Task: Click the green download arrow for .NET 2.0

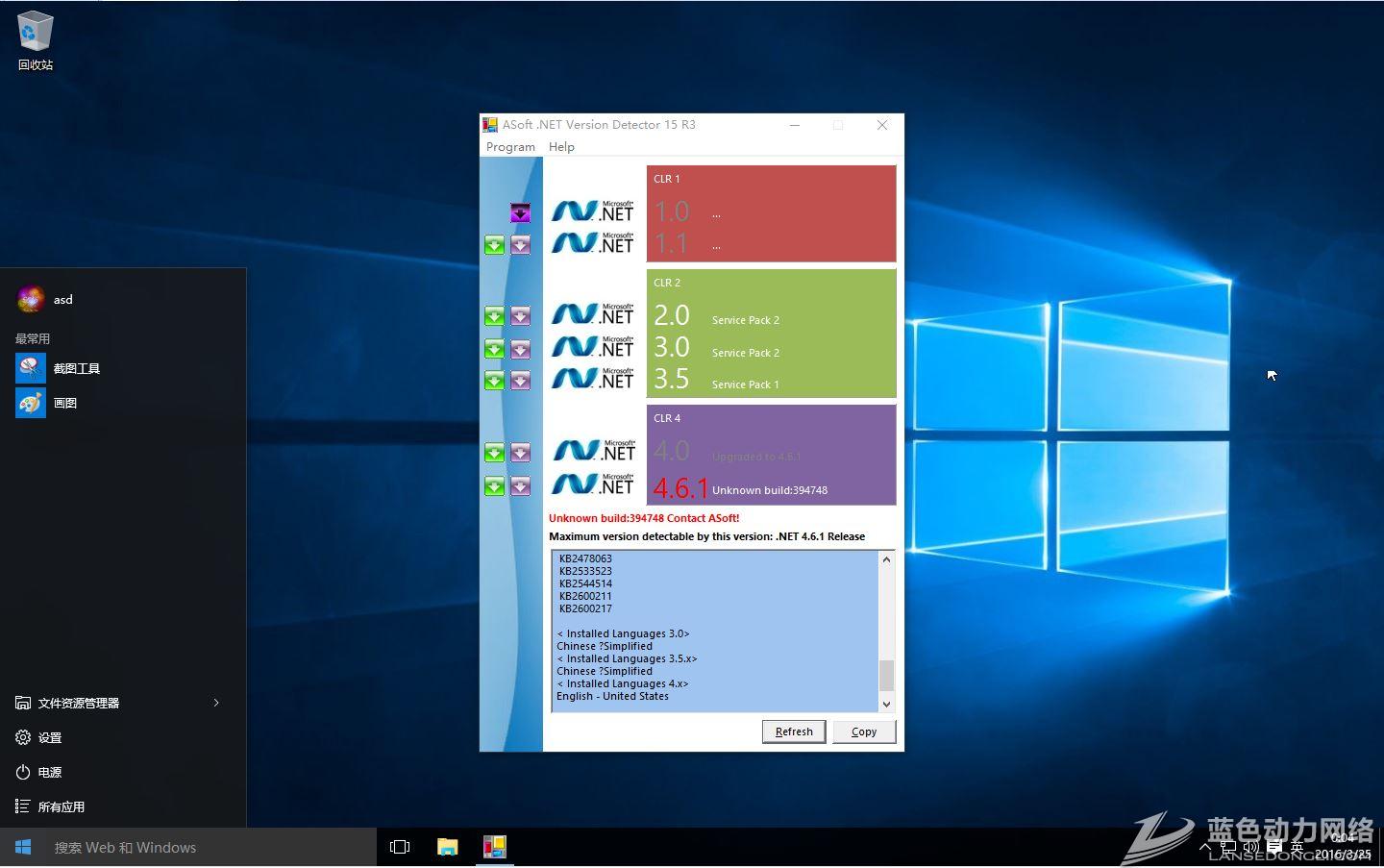Action: pyautogui.click(x=494, y=316)
